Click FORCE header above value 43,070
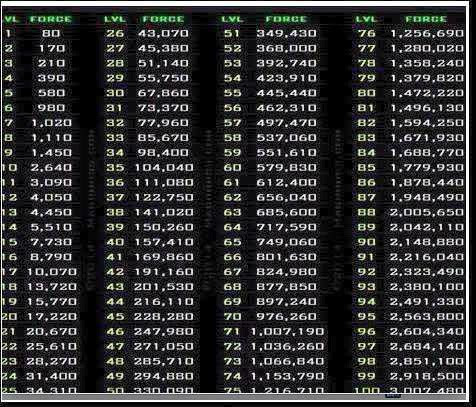 tap(163, 19)
